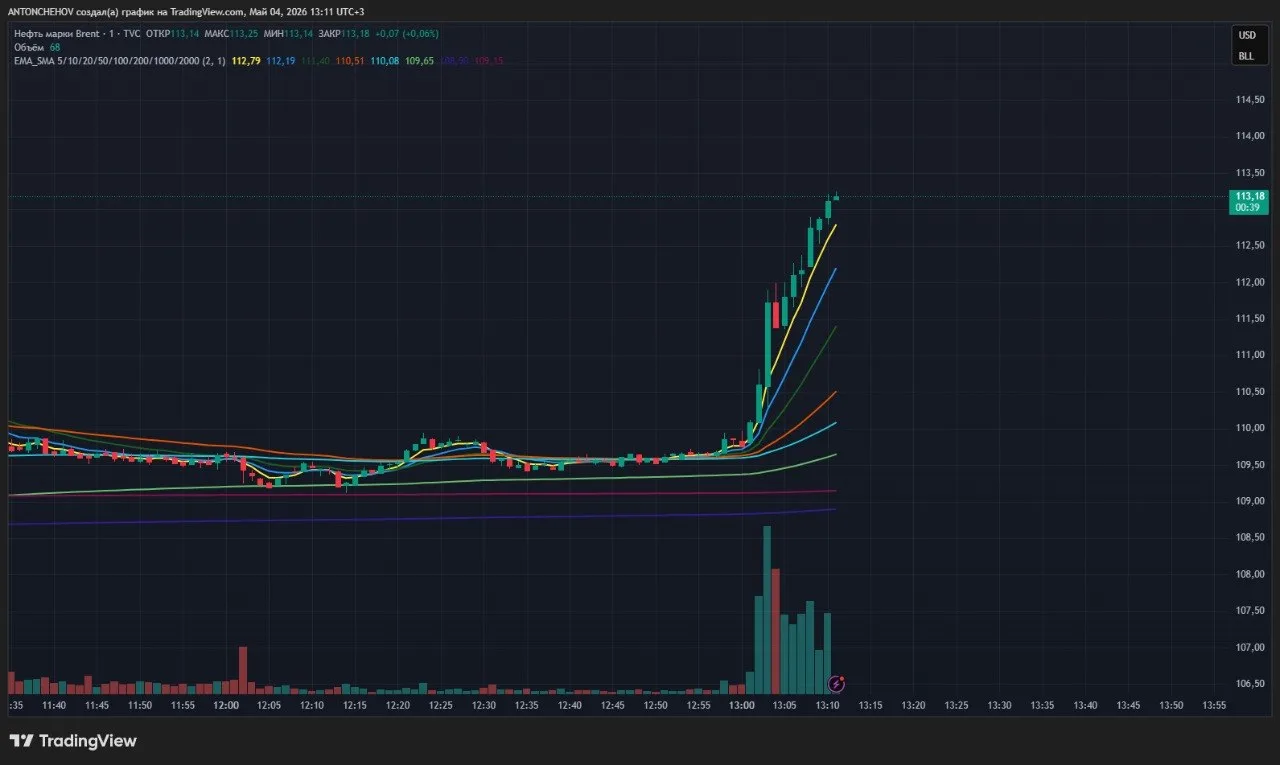Click the 13:05 time axis label
The width and height of the screenshot is (1280, 765).
click(x=785, y=706)
